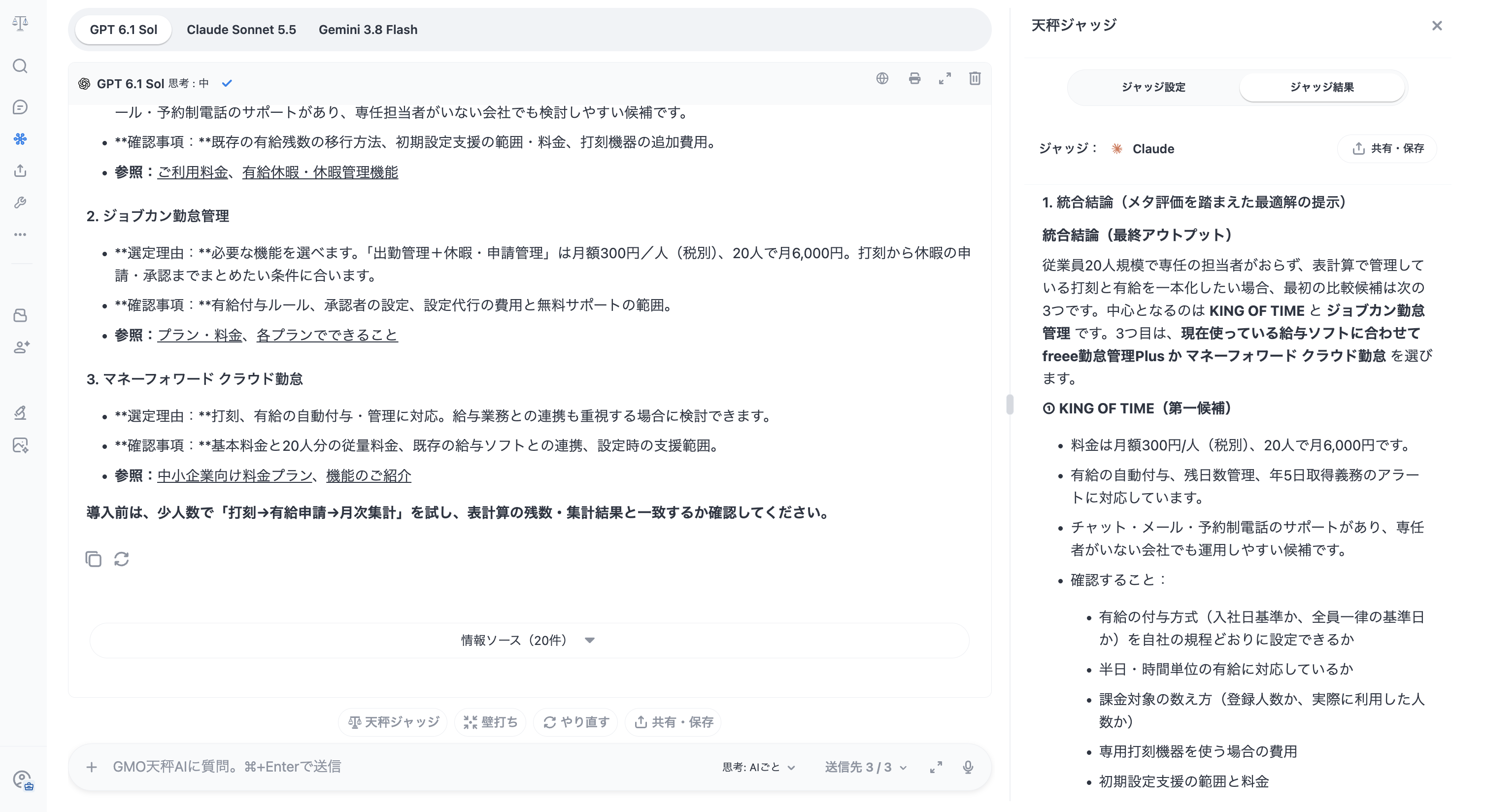
Task: Expand the prompt input box
Action: [x=936, y=767]
